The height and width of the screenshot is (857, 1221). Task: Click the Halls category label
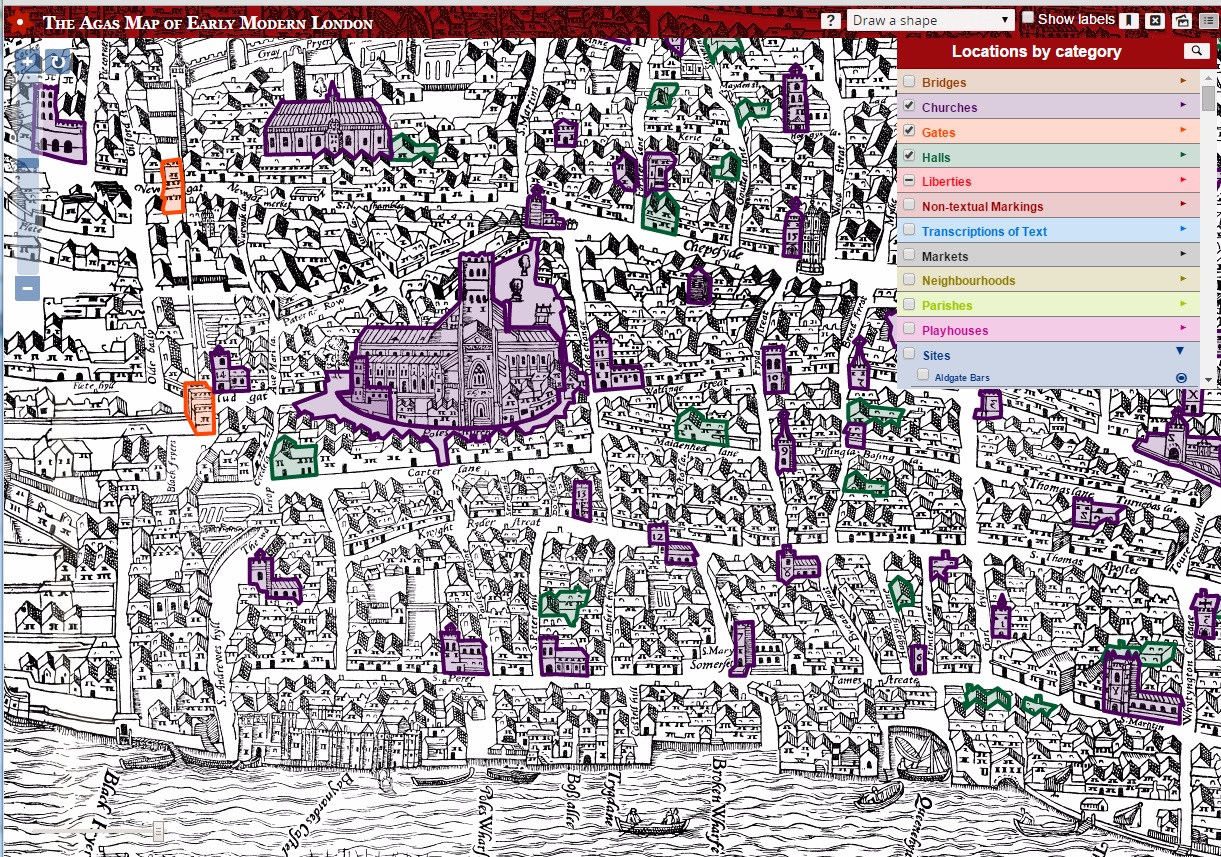[936, 157]
